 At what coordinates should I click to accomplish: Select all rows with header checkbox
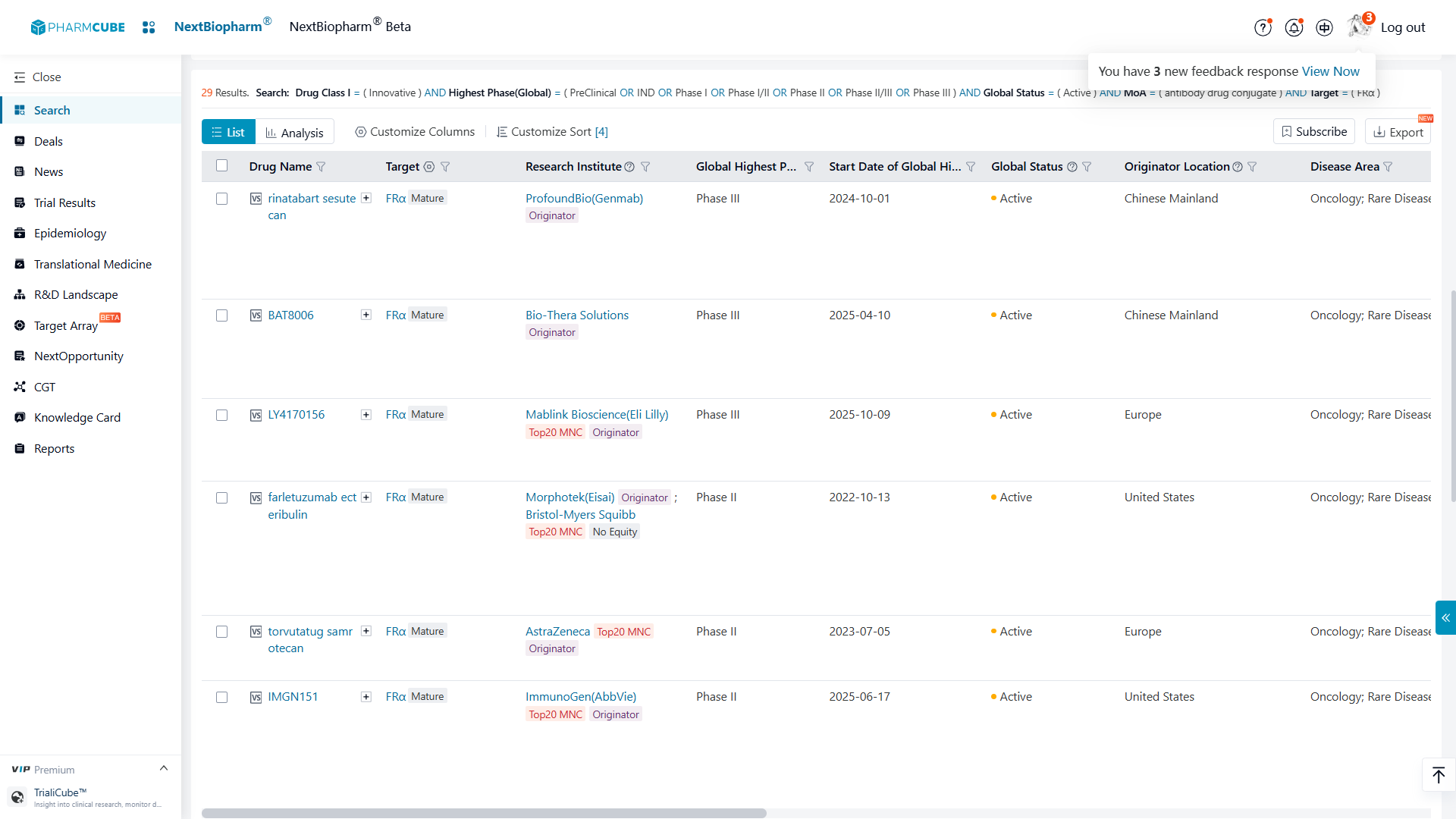221,165
